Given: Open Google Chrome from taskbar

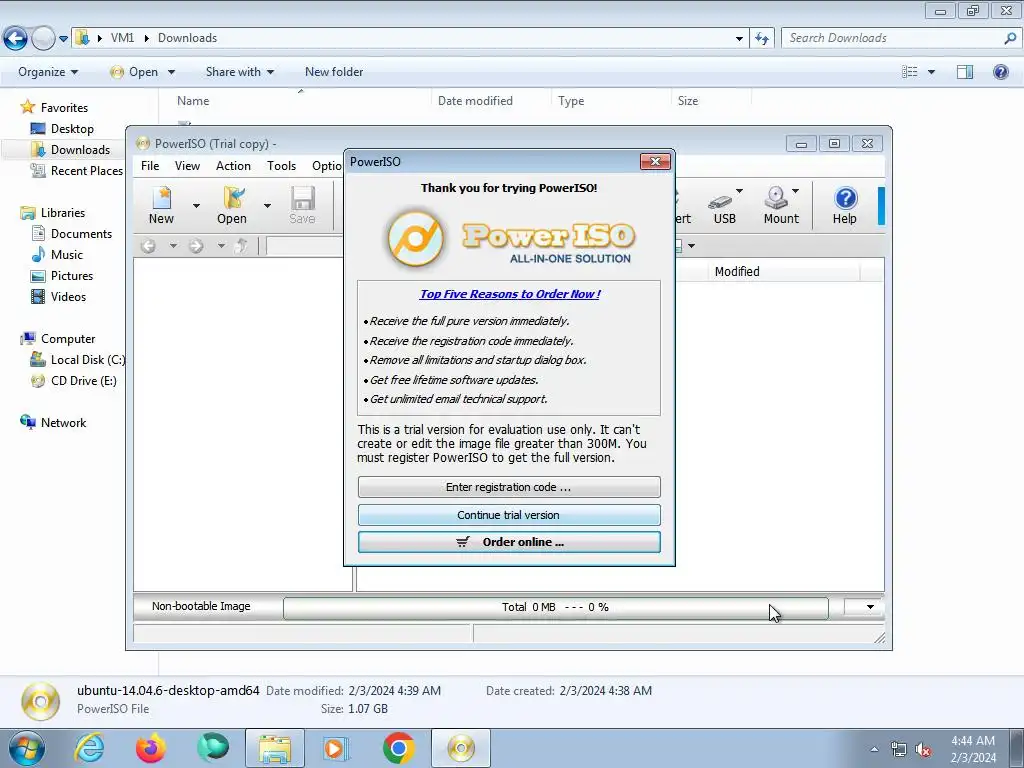Looking at the screenshot, I should coord(399,748).
